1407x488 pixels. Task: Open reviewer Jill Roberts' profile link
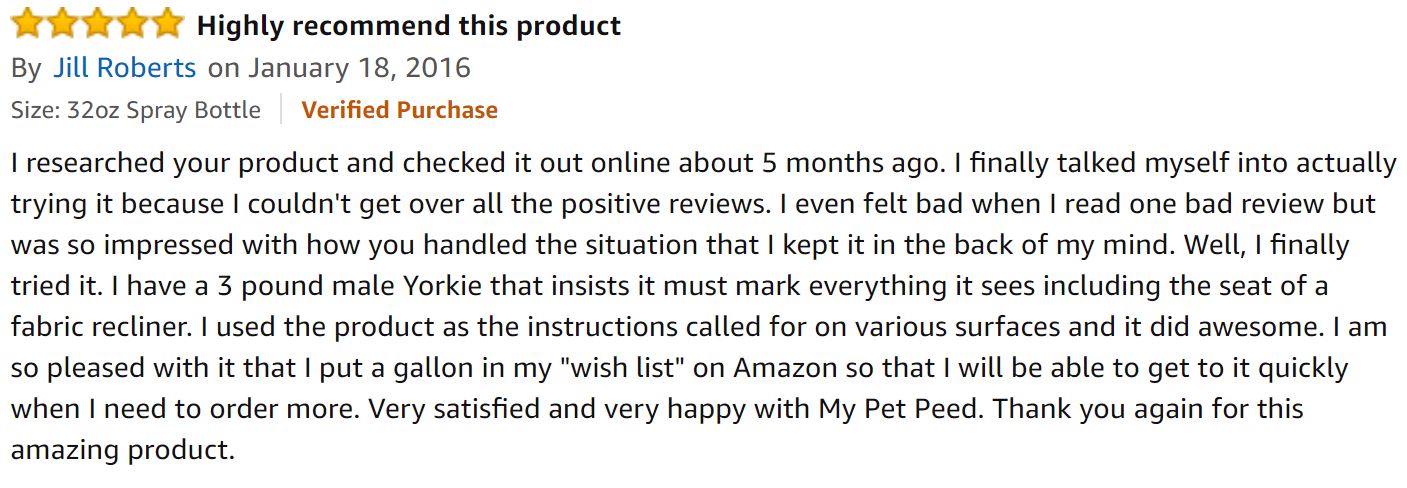[124, 68]
